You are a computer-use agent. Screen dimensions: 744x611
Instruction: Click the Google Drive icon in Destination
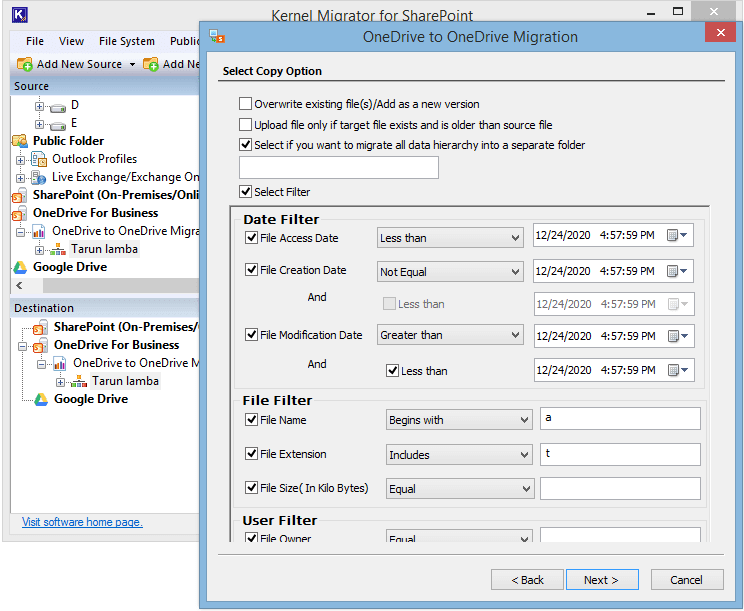(x=41, y=399)
